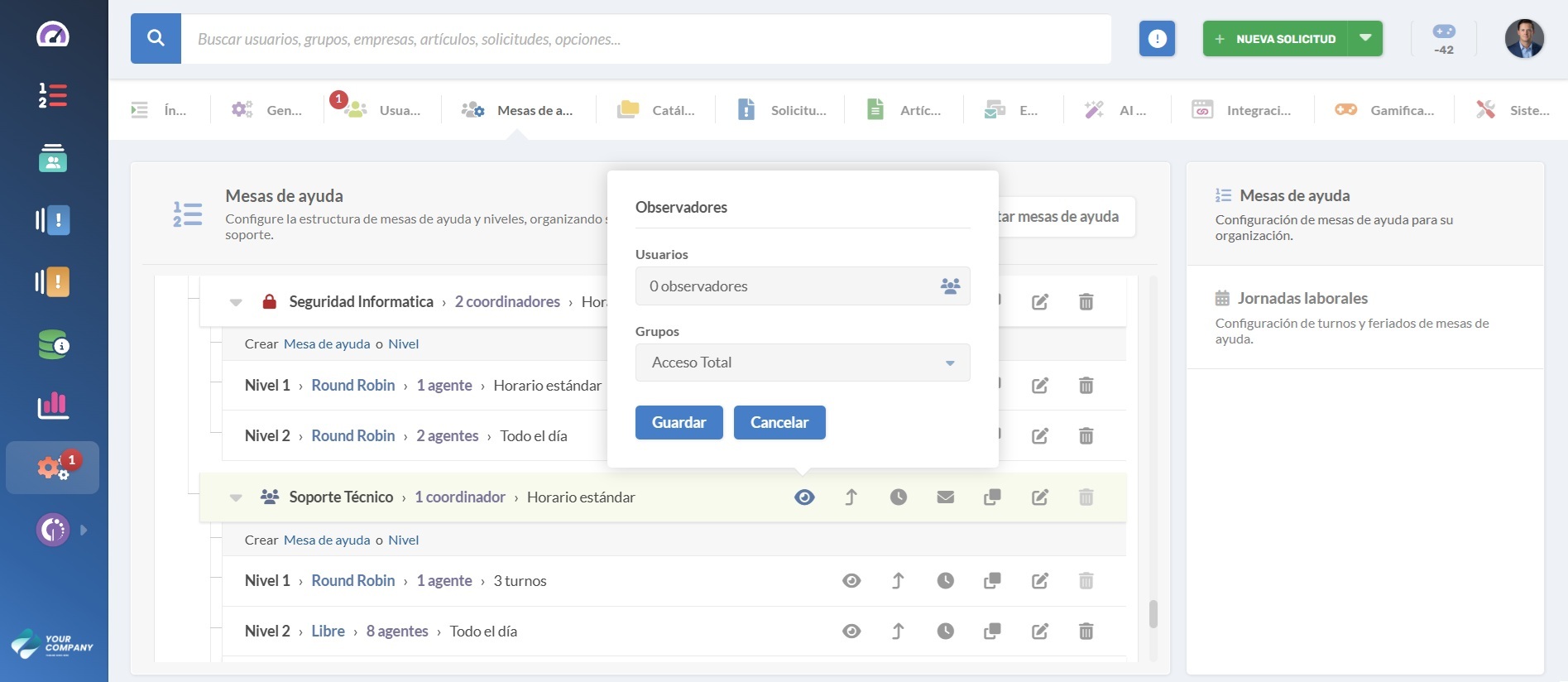Edit Nivel 1 Horario estándar level
Viewport: 1568px width, 682px height.
coord(1040,385)
